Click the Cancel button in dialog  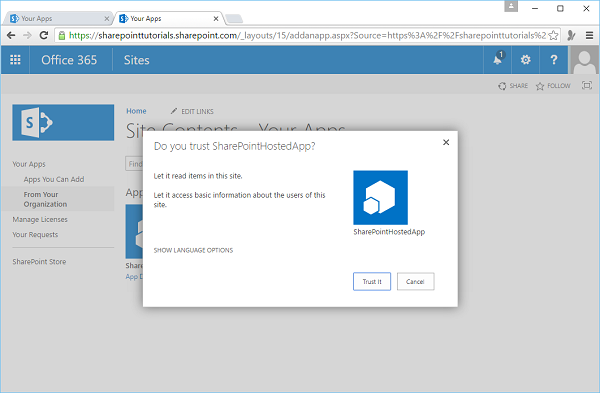click(x=415, y=282)
